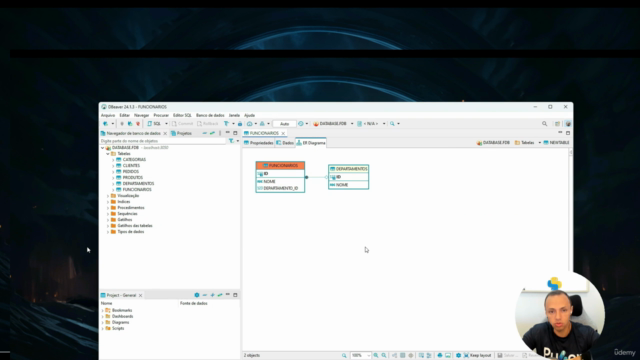Open the Editor SQL menu
Image resolution: width=640 pixels, height=360 pixels.
coord(182,116)
